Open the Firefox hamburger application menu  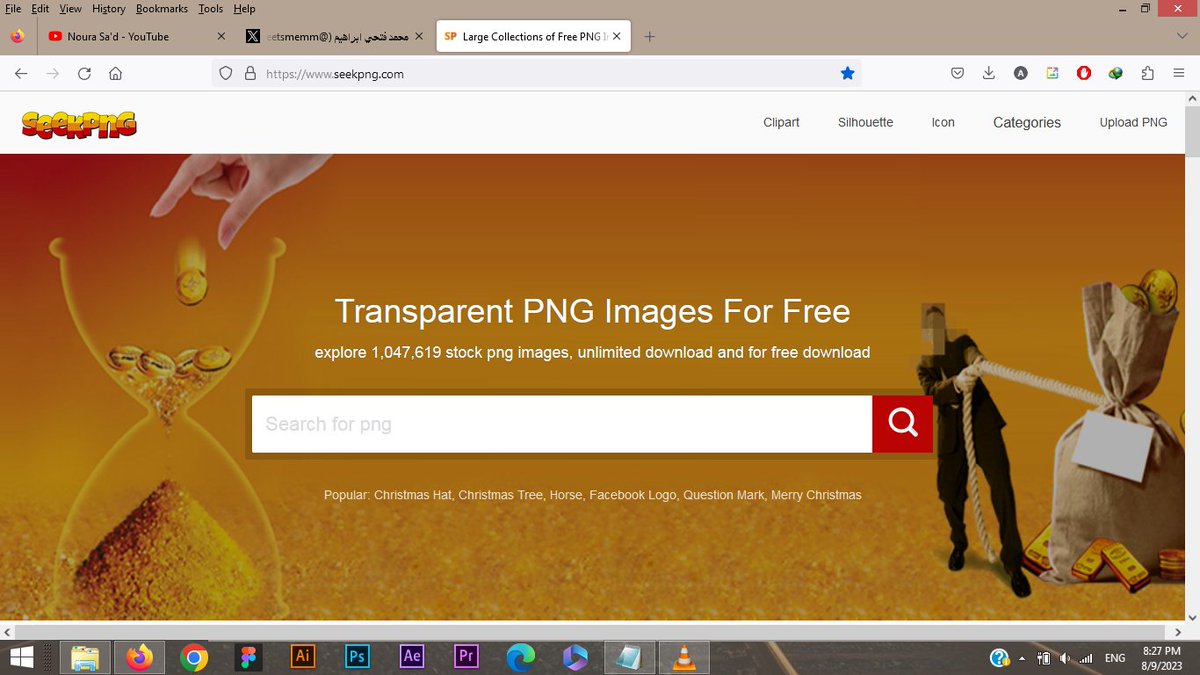[x=1180, y=73]
